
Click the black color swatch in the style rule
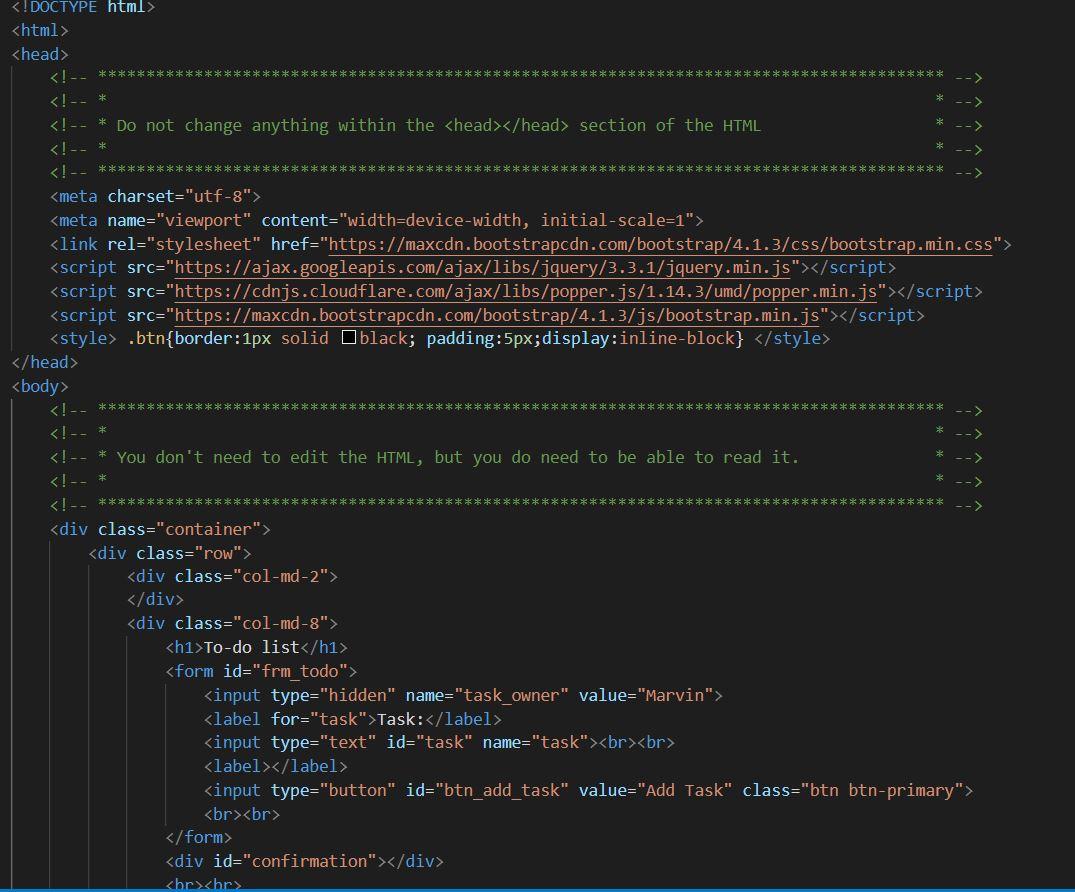click(x=348, y=338)
